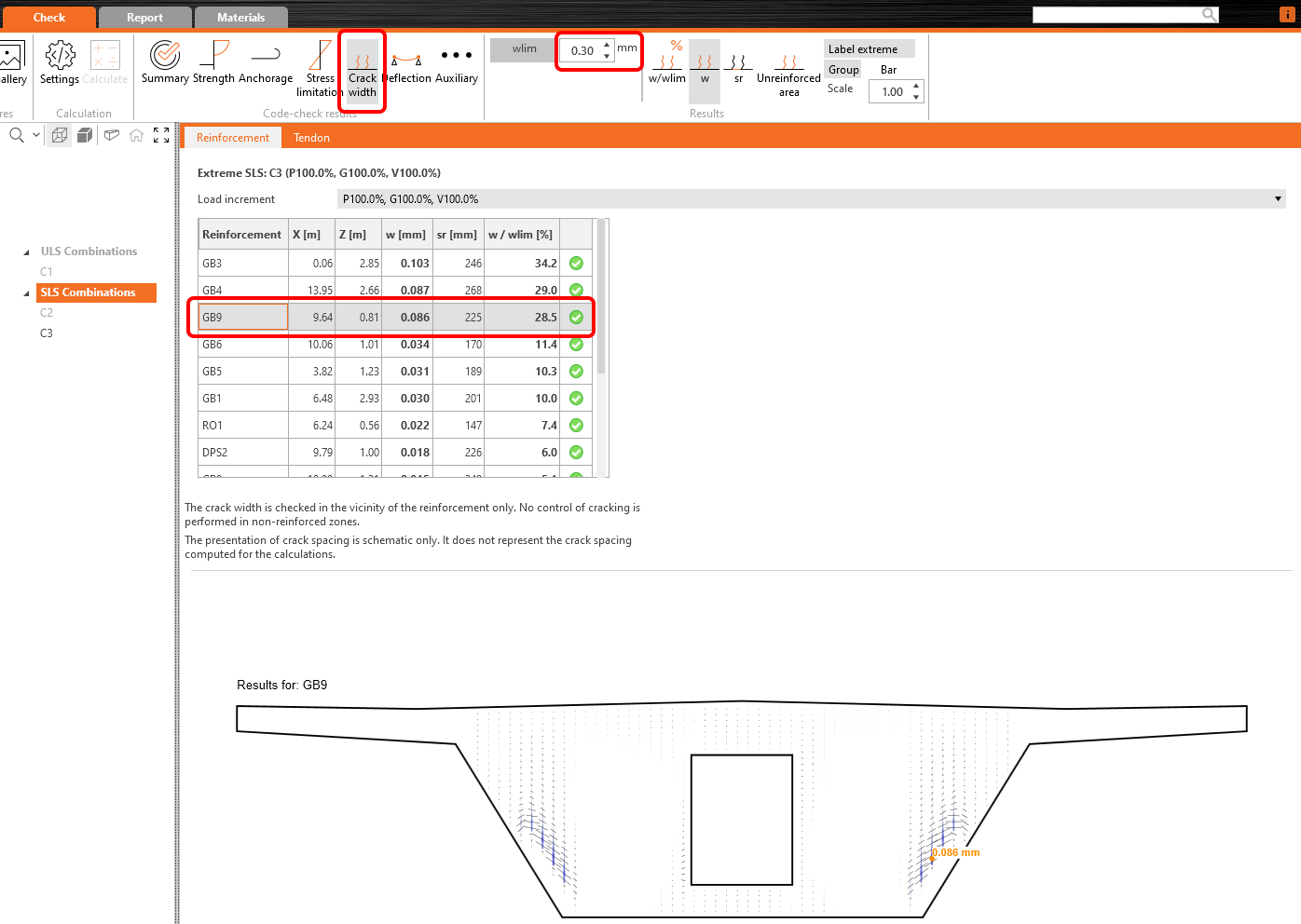1301x924 pixels.
Task: Open the Reinforcement tab
Action: coord(233,138)
